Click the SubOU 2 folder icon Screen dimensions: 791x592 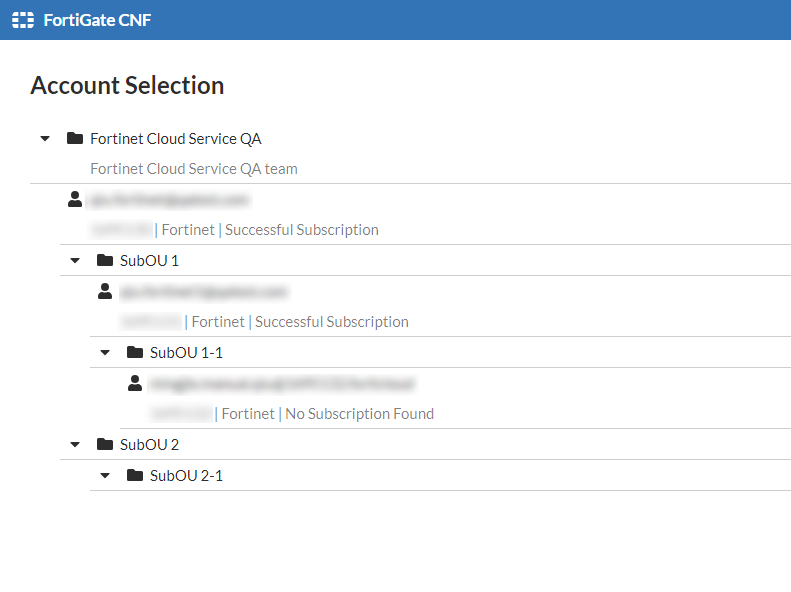pos(105,444)
